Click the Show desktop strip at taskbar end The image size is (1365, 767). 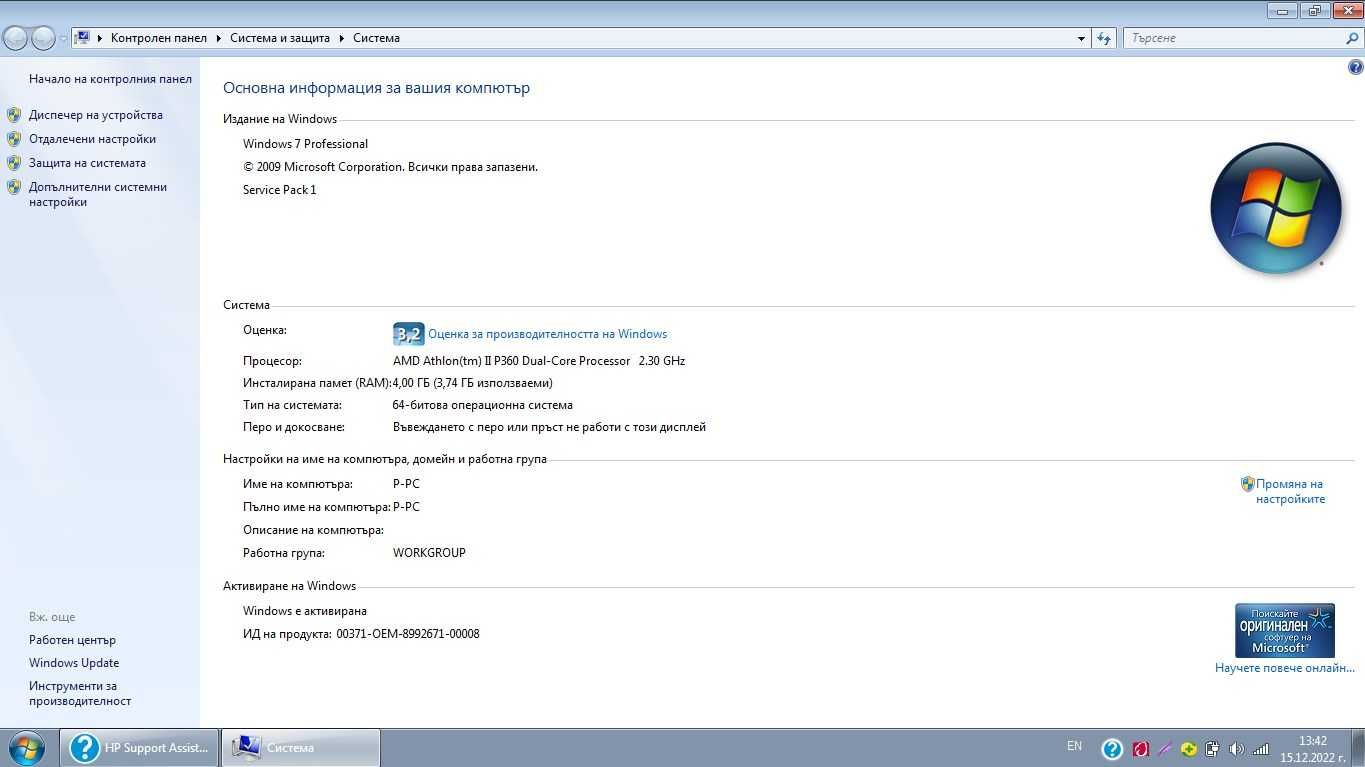1358,748
